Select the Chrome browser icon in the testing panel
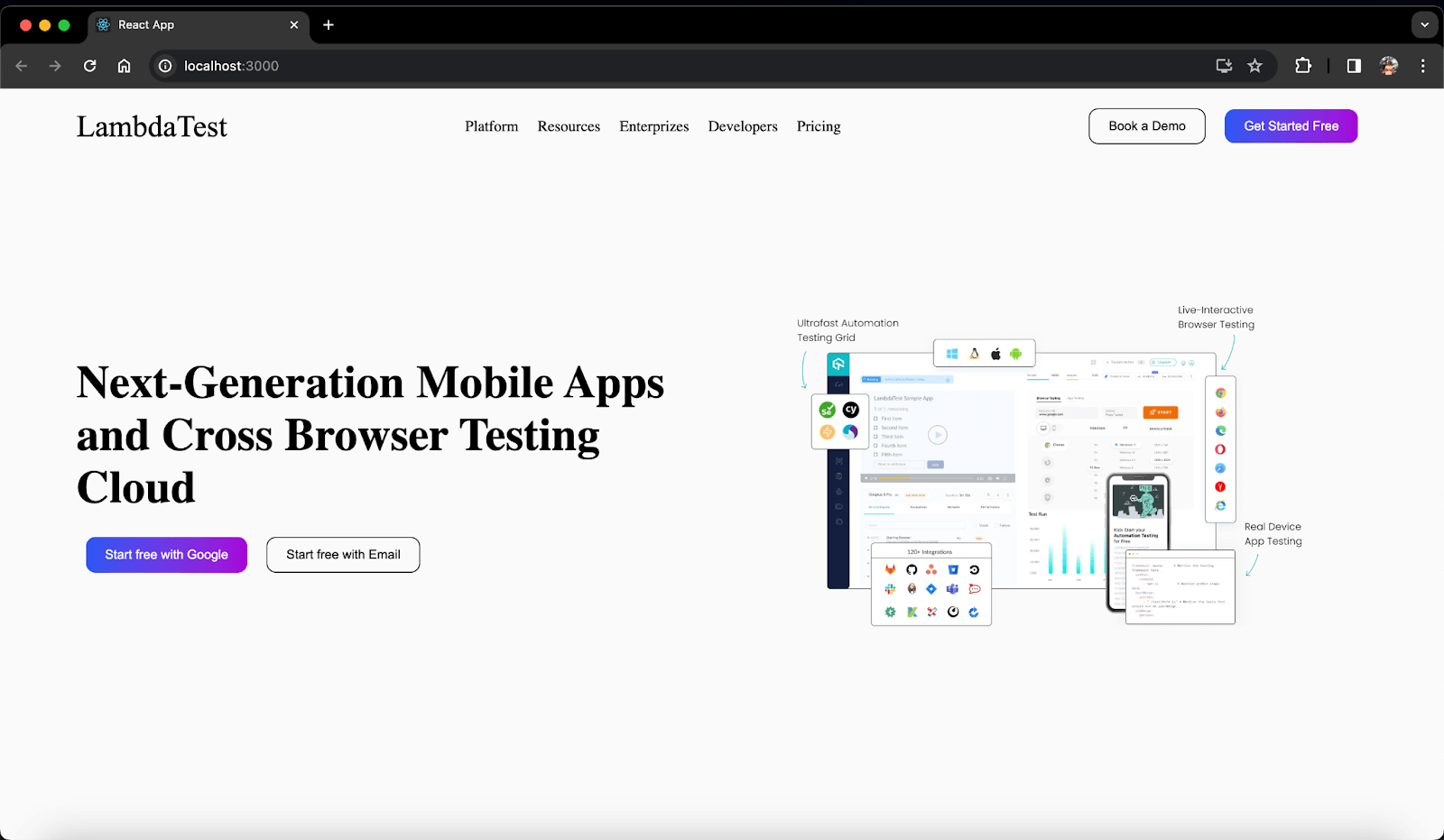 (1220, 392)
